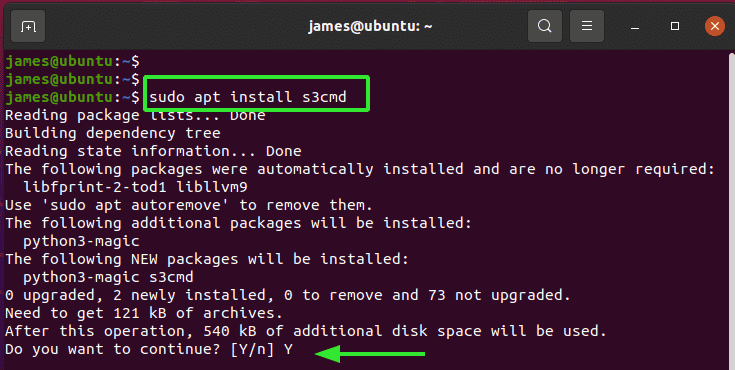Click the [Y/n] prompt options text
The height and width of the screenshot is (370, 735).
point(253,349)
